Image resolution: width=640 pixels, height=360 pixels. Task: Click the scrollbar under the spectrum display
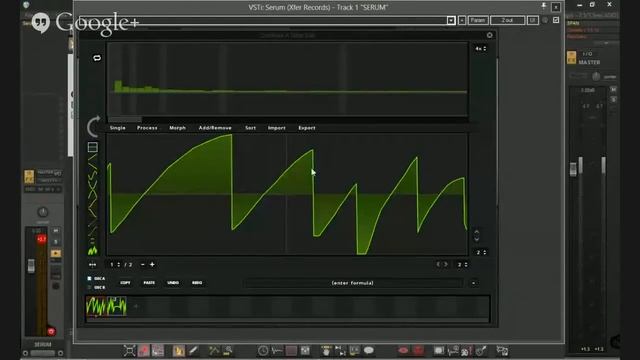[125, 119]
